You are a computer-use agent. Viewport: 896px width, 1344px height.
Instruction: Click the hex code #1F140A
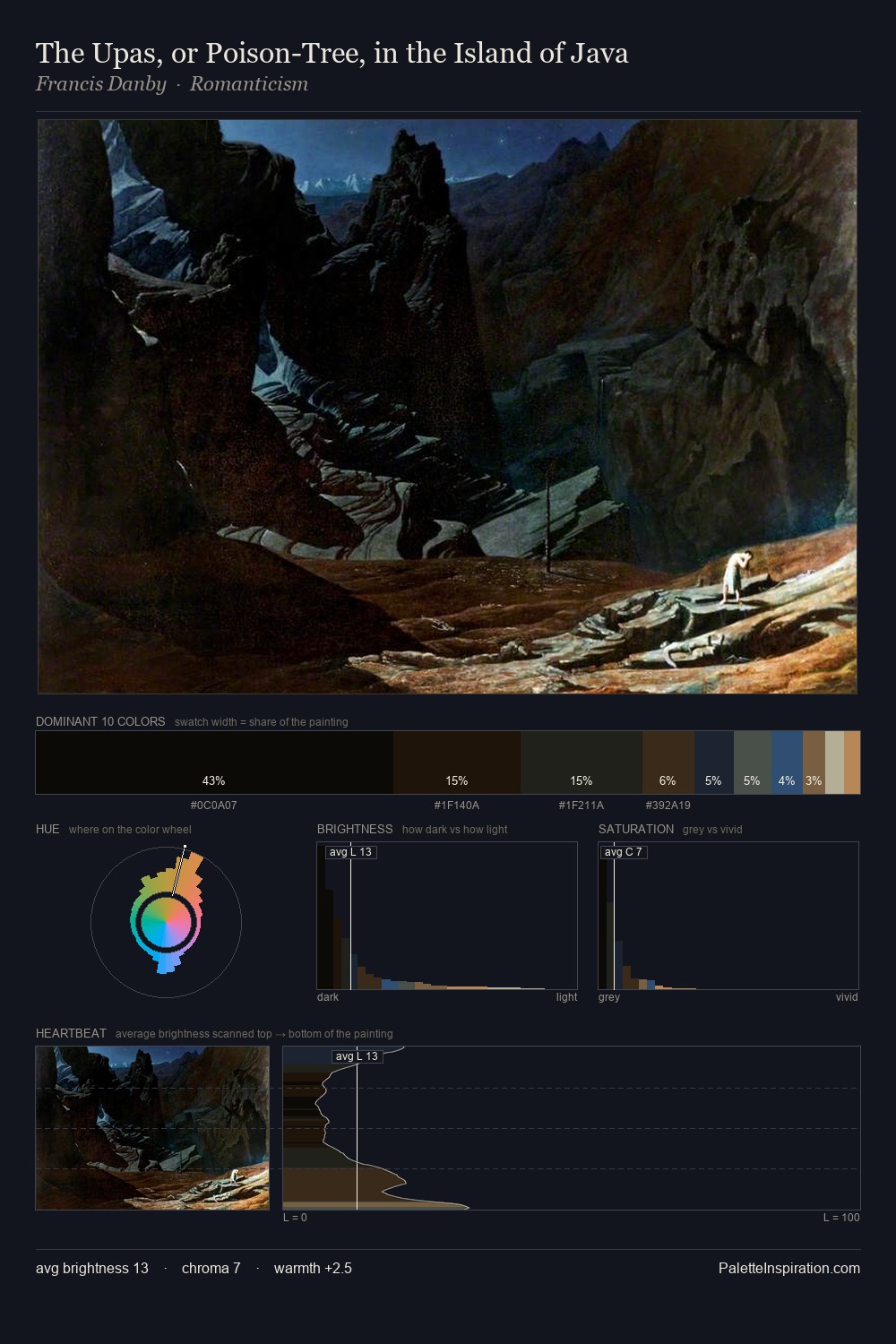pos(457,806)
